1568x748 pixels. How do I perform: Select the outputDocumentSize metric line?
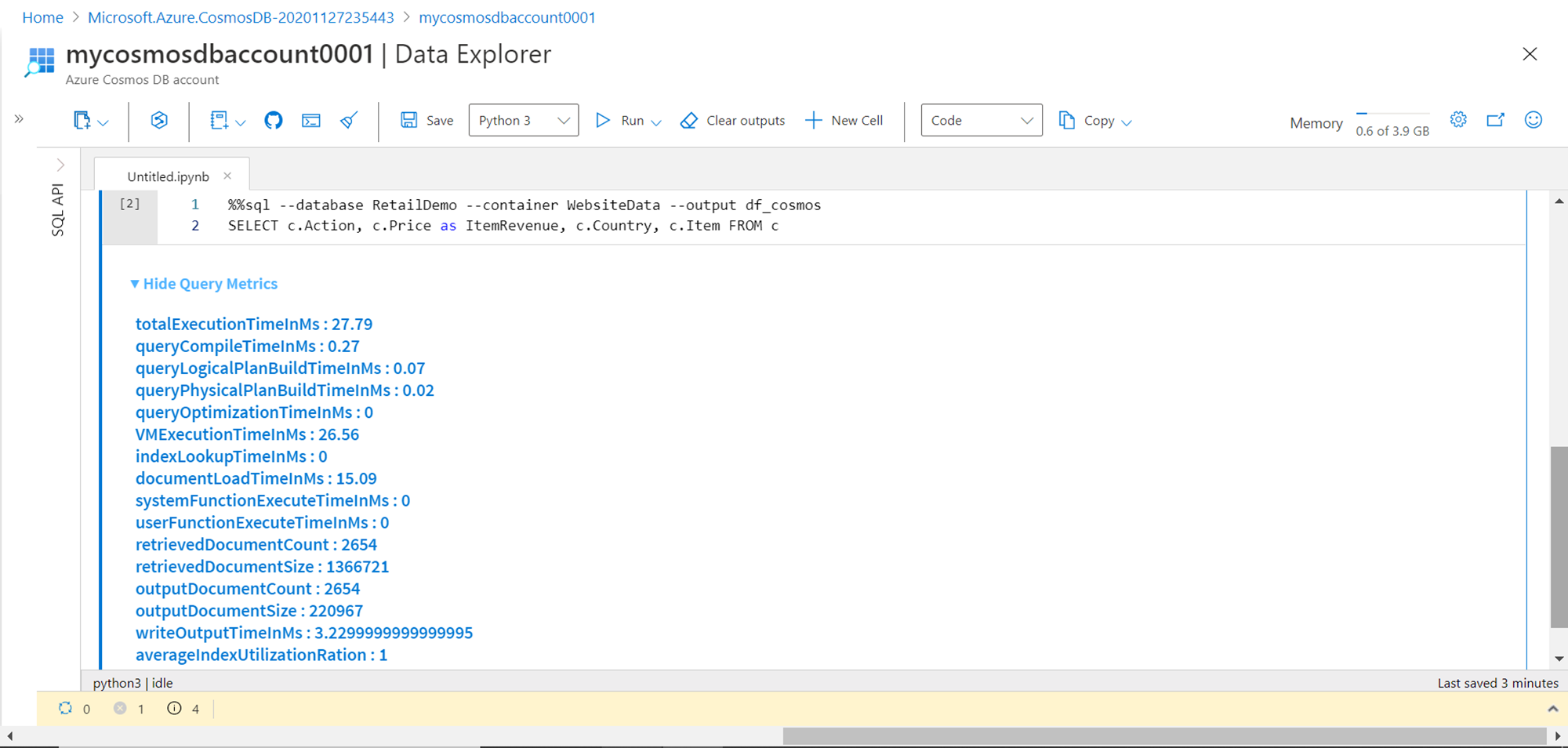[x=249, y=609]
